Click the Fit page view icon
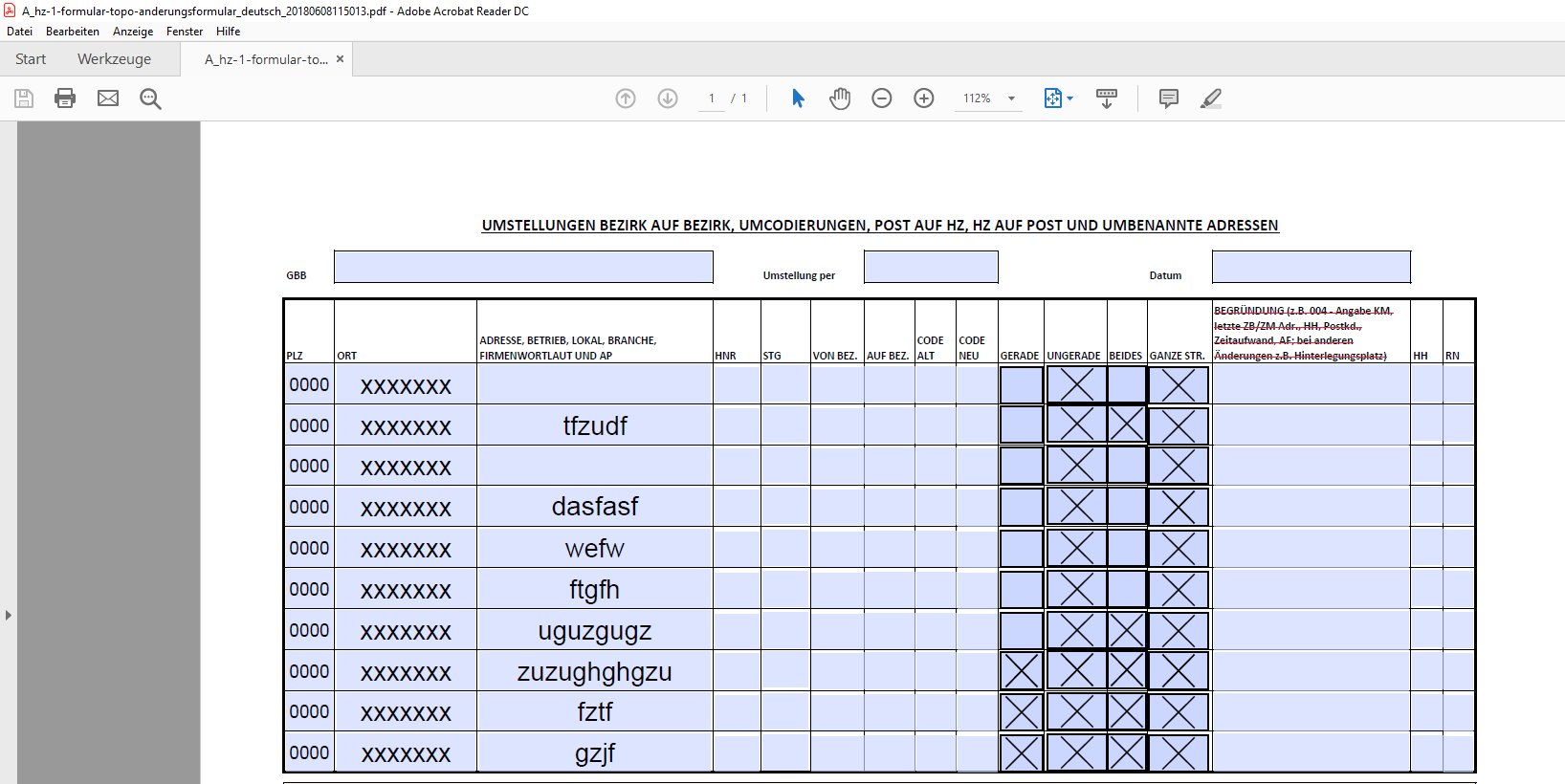Screen dimensions: 1565x784 pyautogui.click(x=1052, y=98)
